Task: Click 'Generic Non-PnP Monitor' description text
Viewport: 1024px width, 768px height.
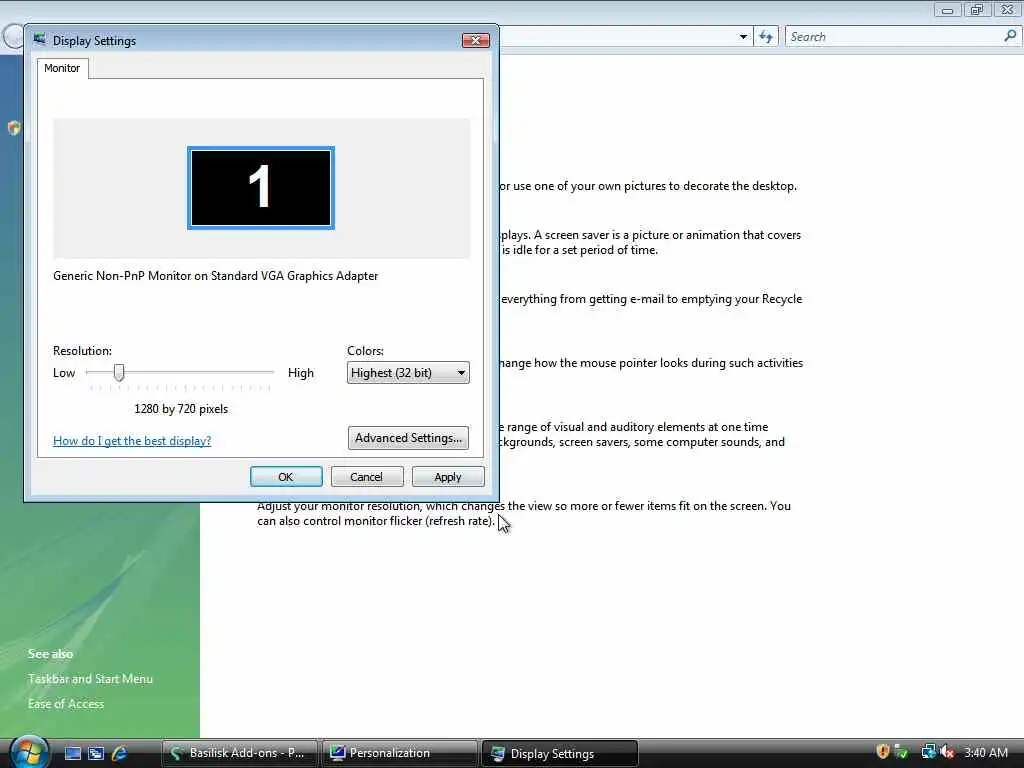Action: pos(216,276)
